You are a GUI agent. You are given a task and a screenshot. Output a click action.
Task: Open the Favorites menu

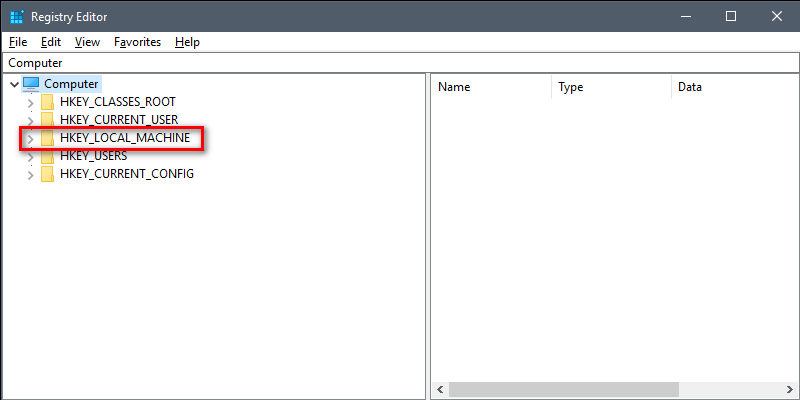137,42
